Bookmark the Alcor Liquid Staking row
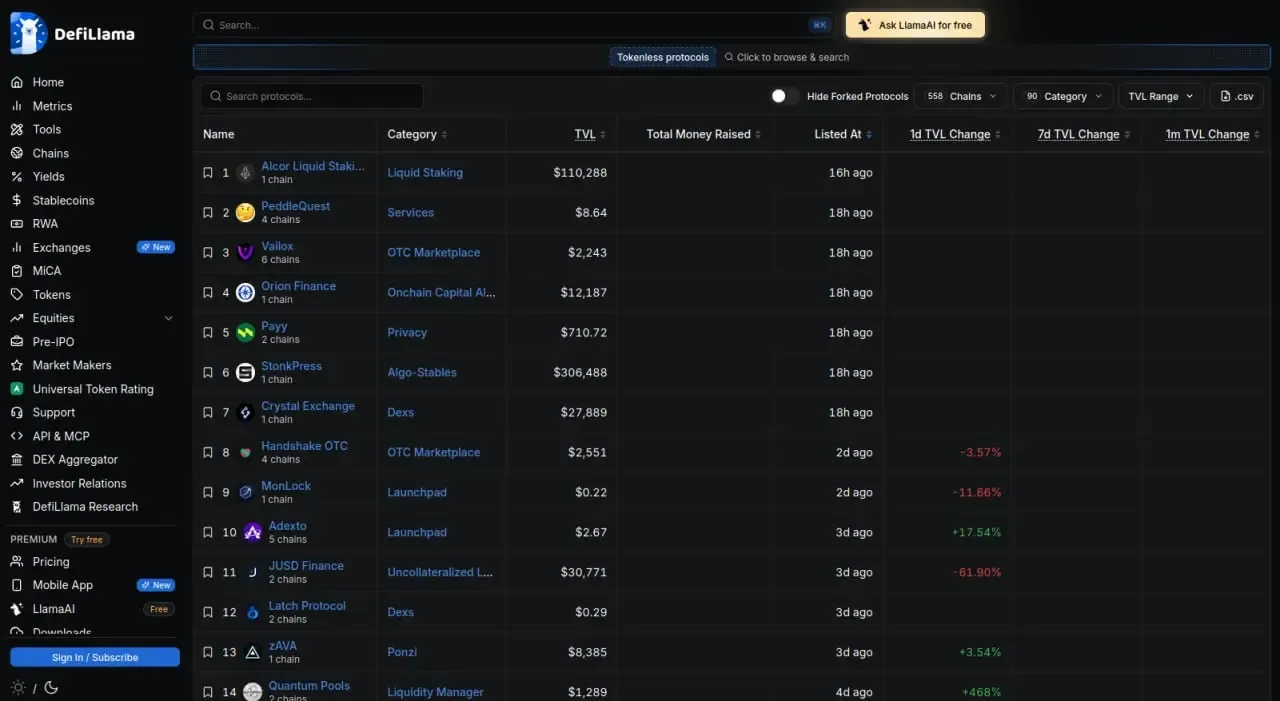The image size is (1280, 701). pos(208,172)
